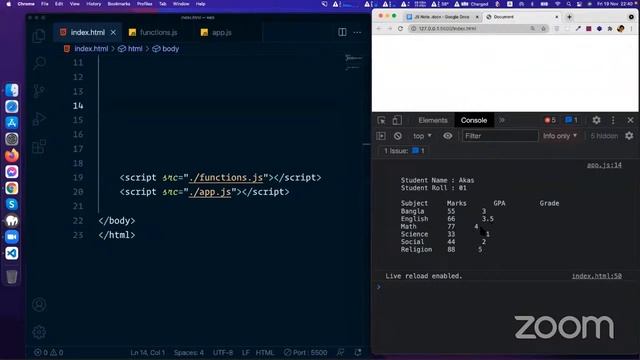Open the Extensions icon in activity bar
The width and height of the screenshot is (640, 360).
pyautogui.click(x=39, y=146)
